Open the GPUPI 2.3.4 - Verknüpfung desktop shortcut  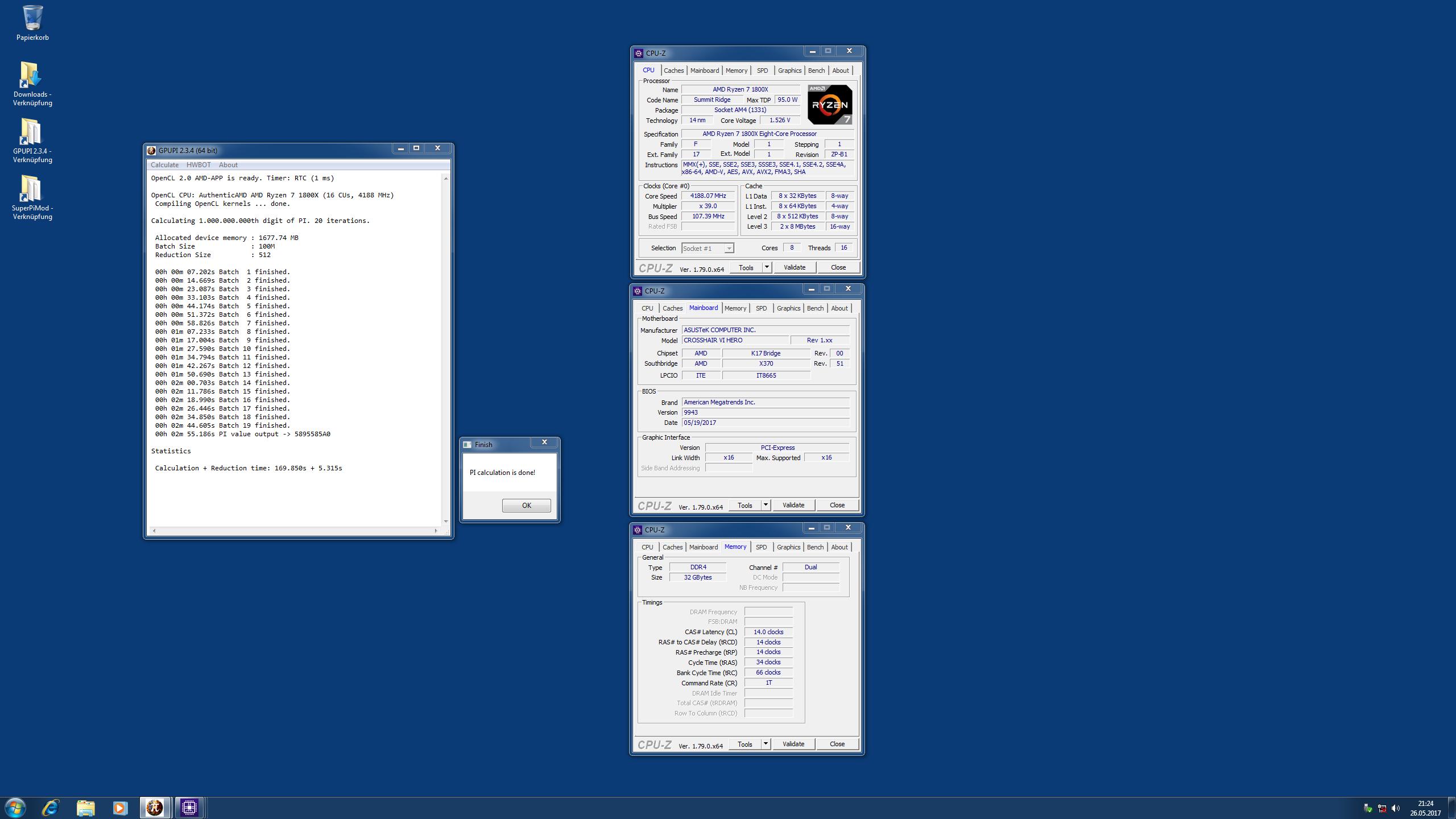(x=32, y=140)
